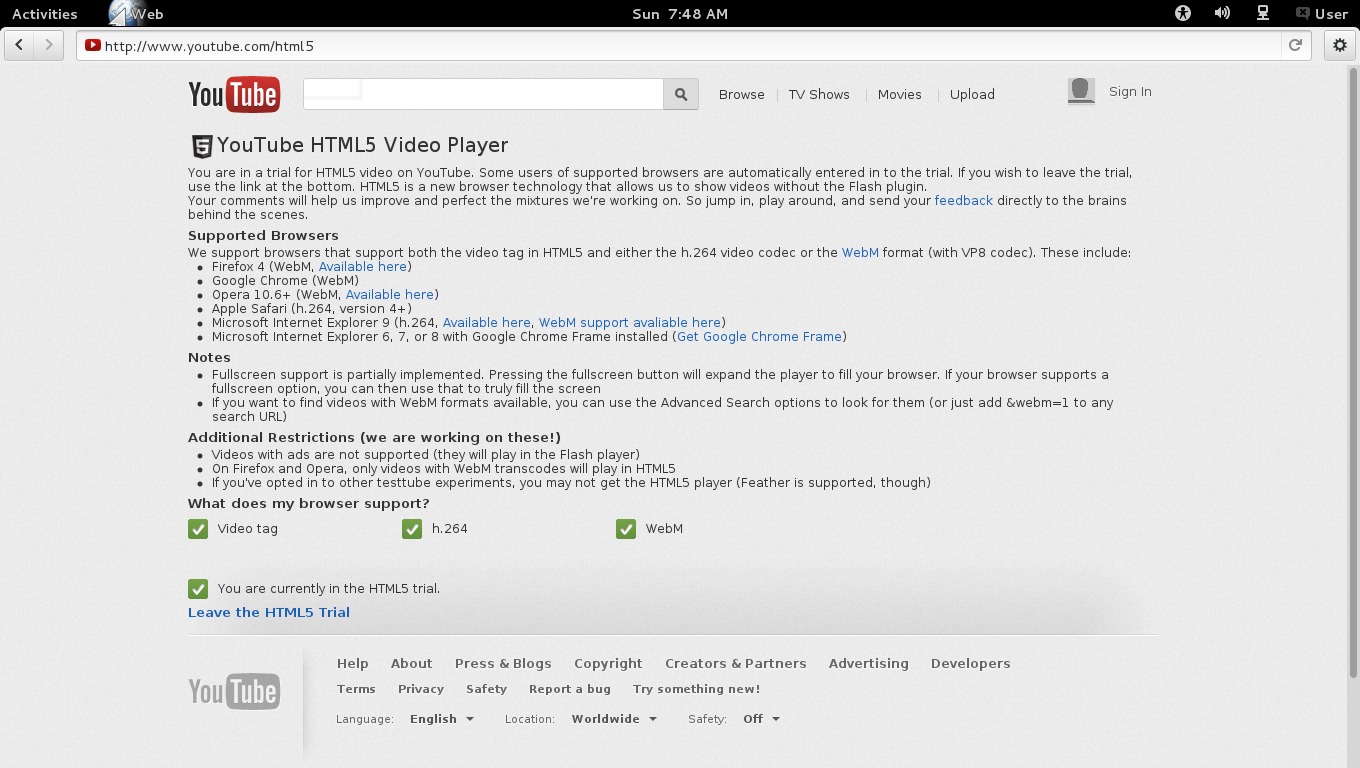The height and width of the screenshot is (768, 1360).
Task: Click Report a bug in the footer
Action: [x=570, y=689]
